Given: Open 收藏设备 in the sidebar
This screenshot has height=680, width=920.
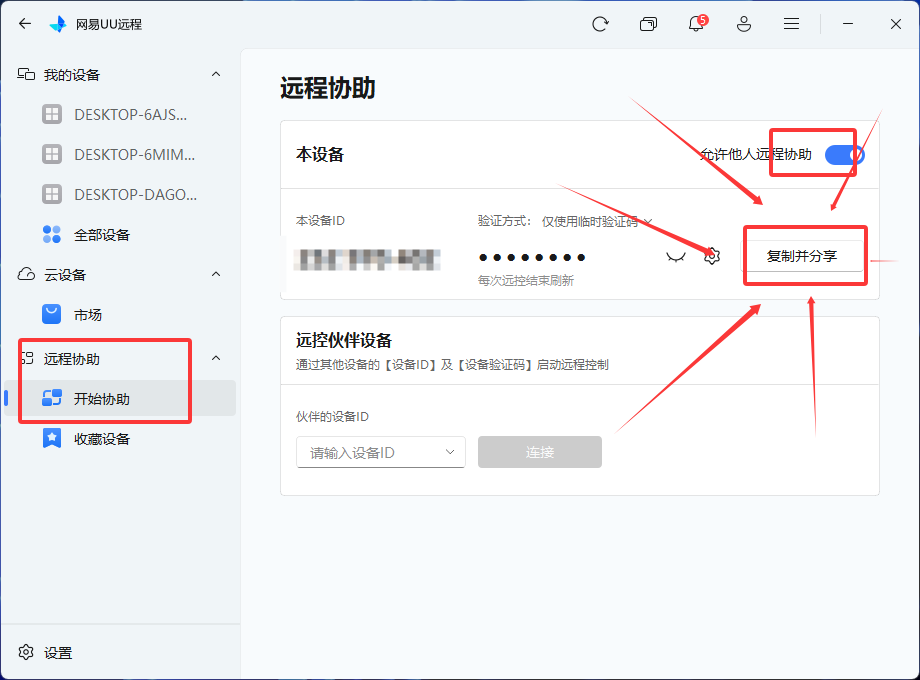Looking at the screenshot, I should pyautogui.click(x=101, y=439).
